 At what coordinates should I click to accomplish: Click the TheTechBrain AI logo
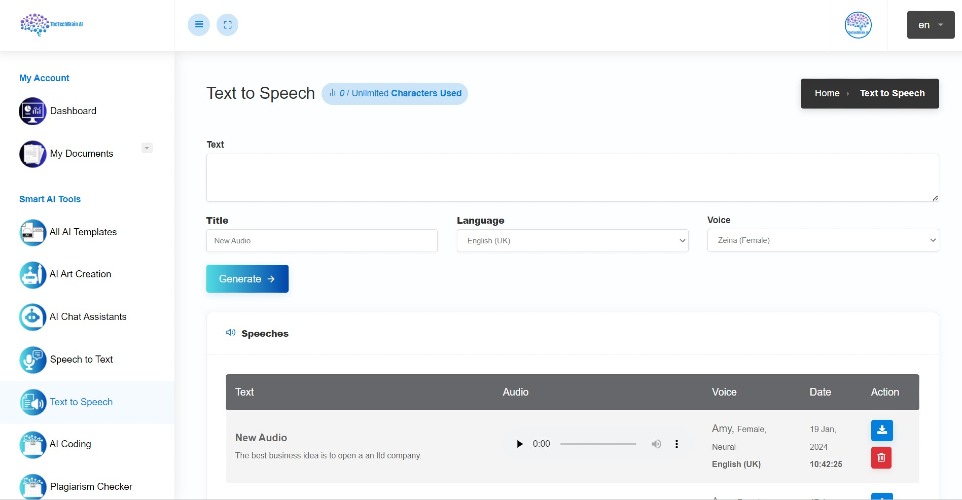point(52,25)
